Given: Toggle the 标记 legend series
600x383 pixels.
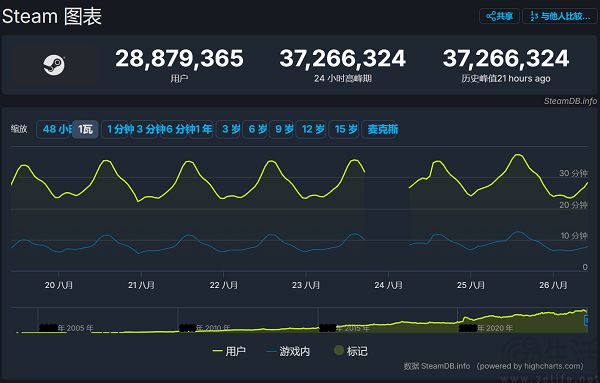Looking at the screenshot, I should click(351, 351).
